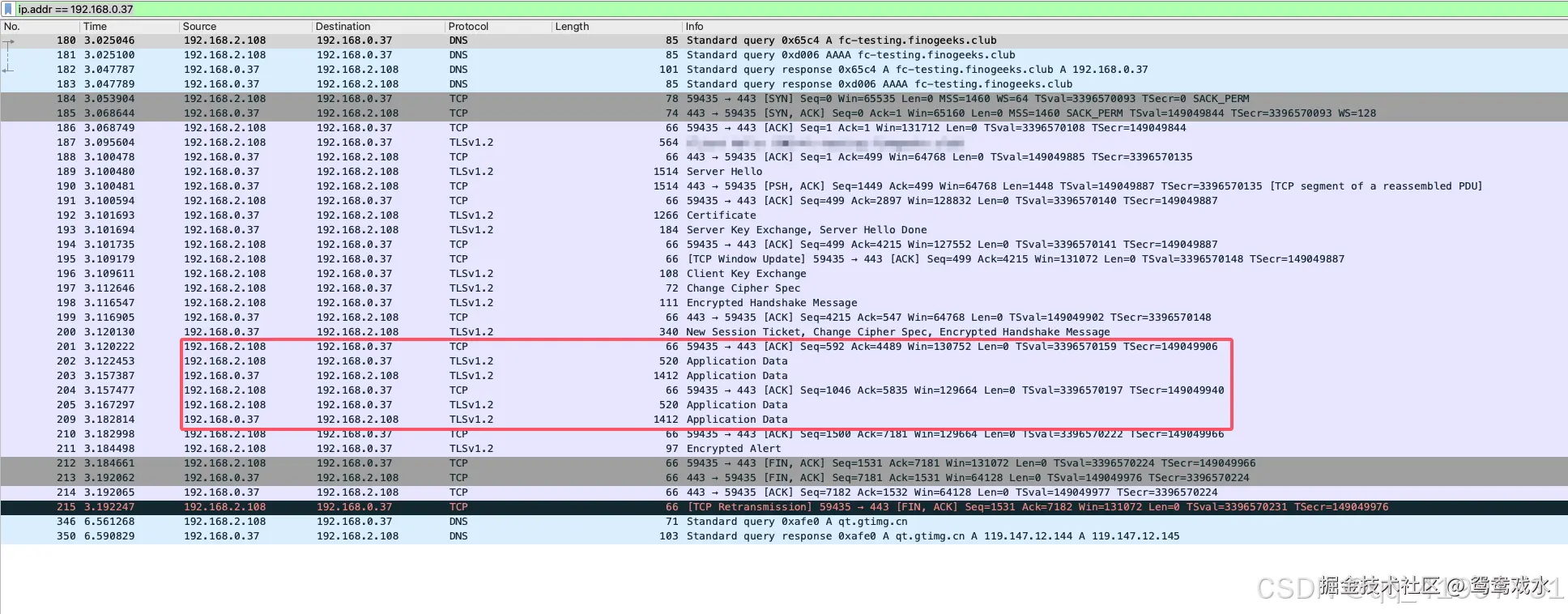This screenshot has height=614, width=1568.
Task: Select packet 203 Application Data length 1412
Action: 784,376
